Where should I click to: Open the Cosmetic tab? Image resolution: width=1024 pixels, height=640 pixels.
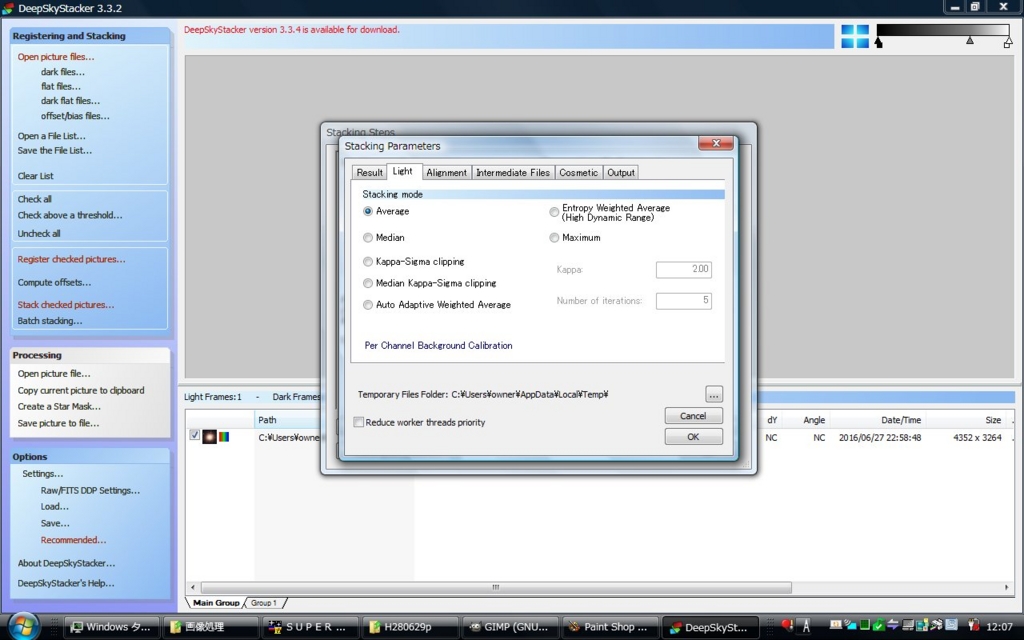[578, 172]
